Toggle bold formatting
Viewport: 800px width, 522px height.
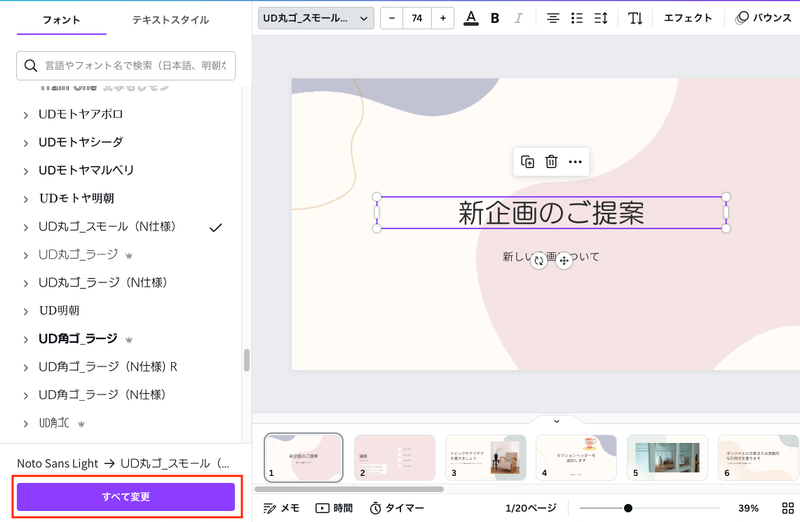point(495,18)
